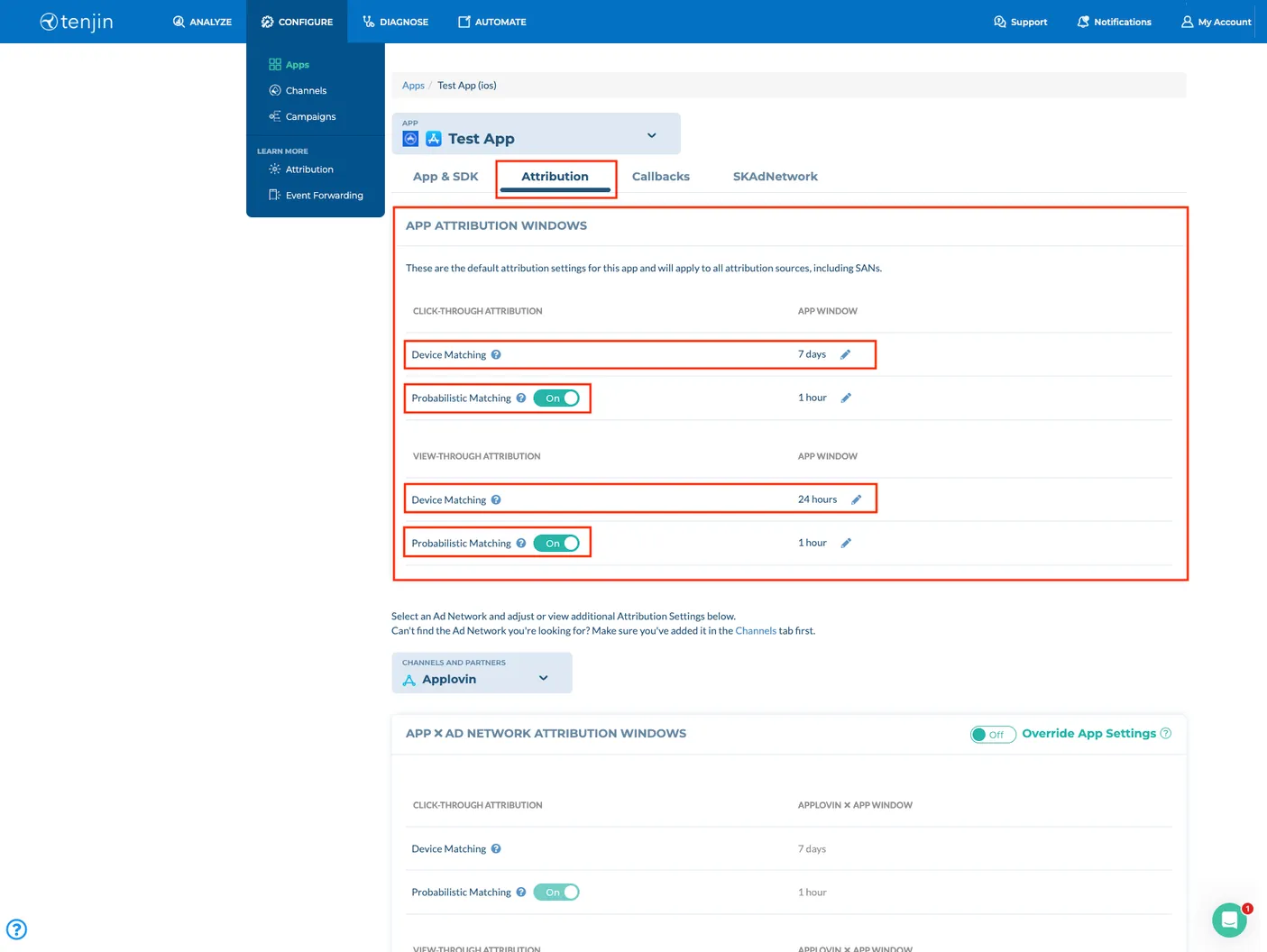The width and height of the screenshot is (1267, 952).
Task: Open the Automate section
Action: 491,22
